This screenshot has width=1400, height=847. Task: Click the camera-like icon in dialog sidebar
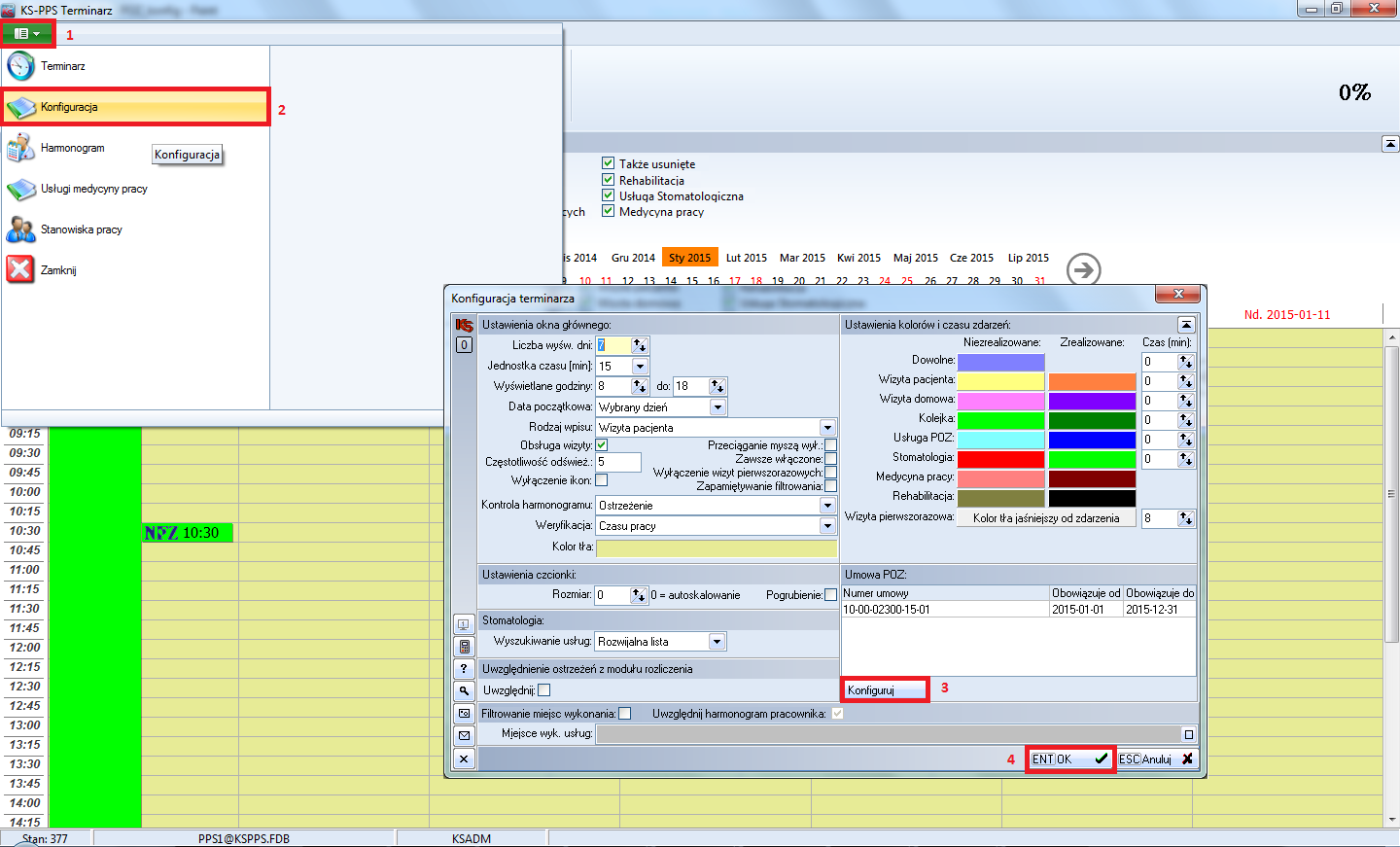click(x=464, y=713)
